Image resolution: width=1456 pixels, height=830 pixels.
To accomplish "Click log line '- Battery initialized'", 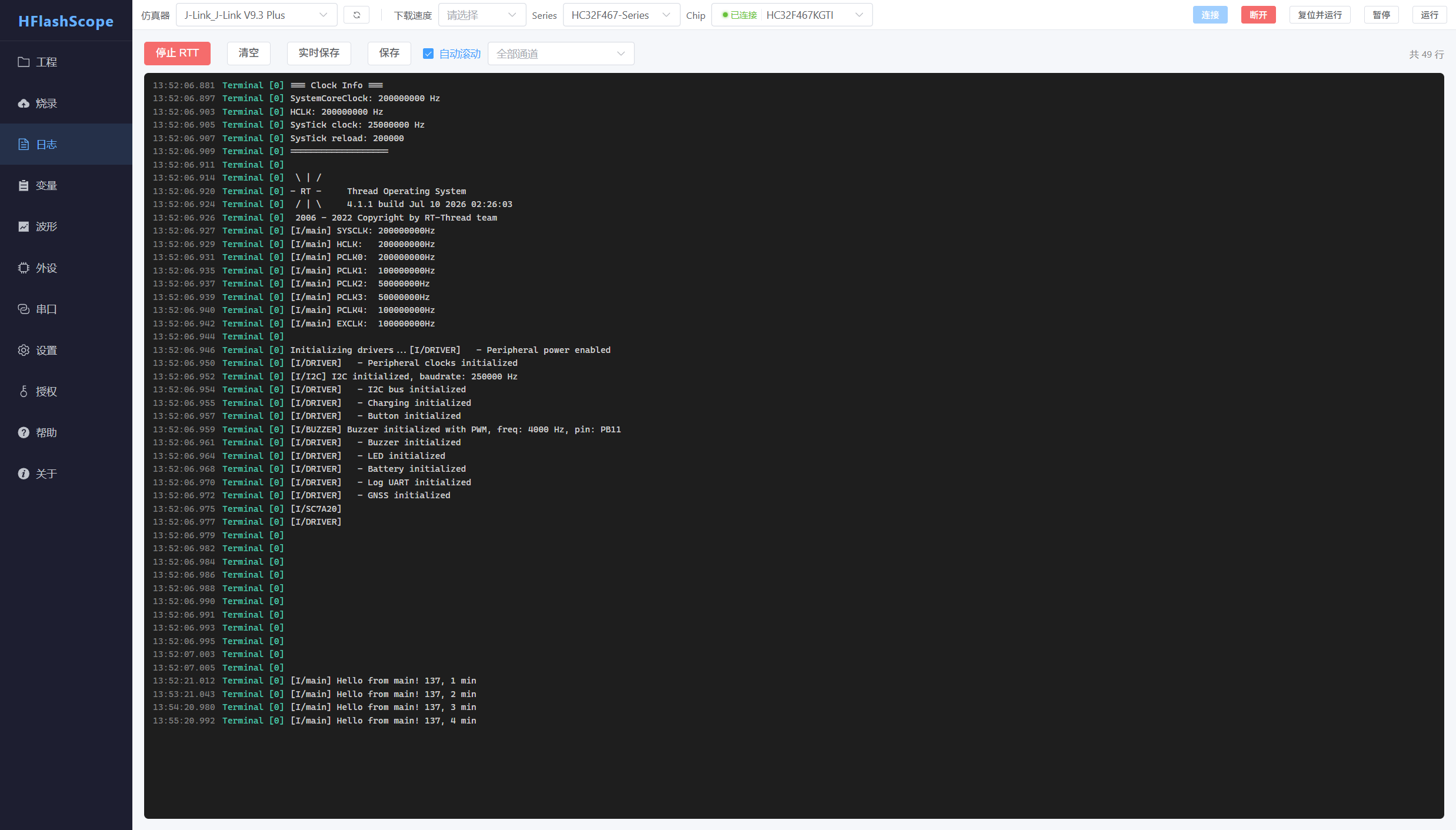I will [x=411, y=469].
